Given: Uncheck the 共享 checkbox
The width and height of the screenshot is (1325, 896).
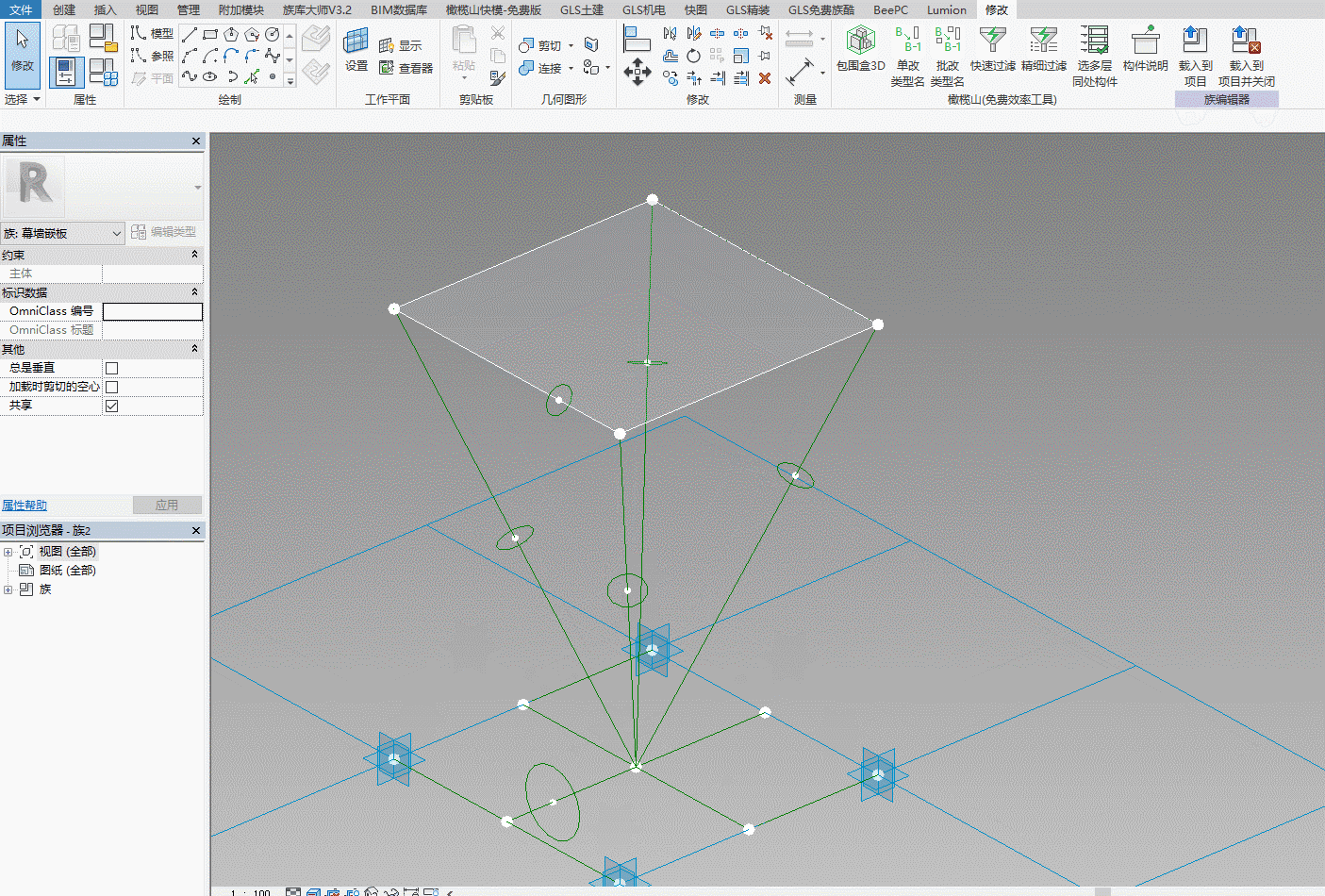Looking at the screenshot, I should pos(111,406).
